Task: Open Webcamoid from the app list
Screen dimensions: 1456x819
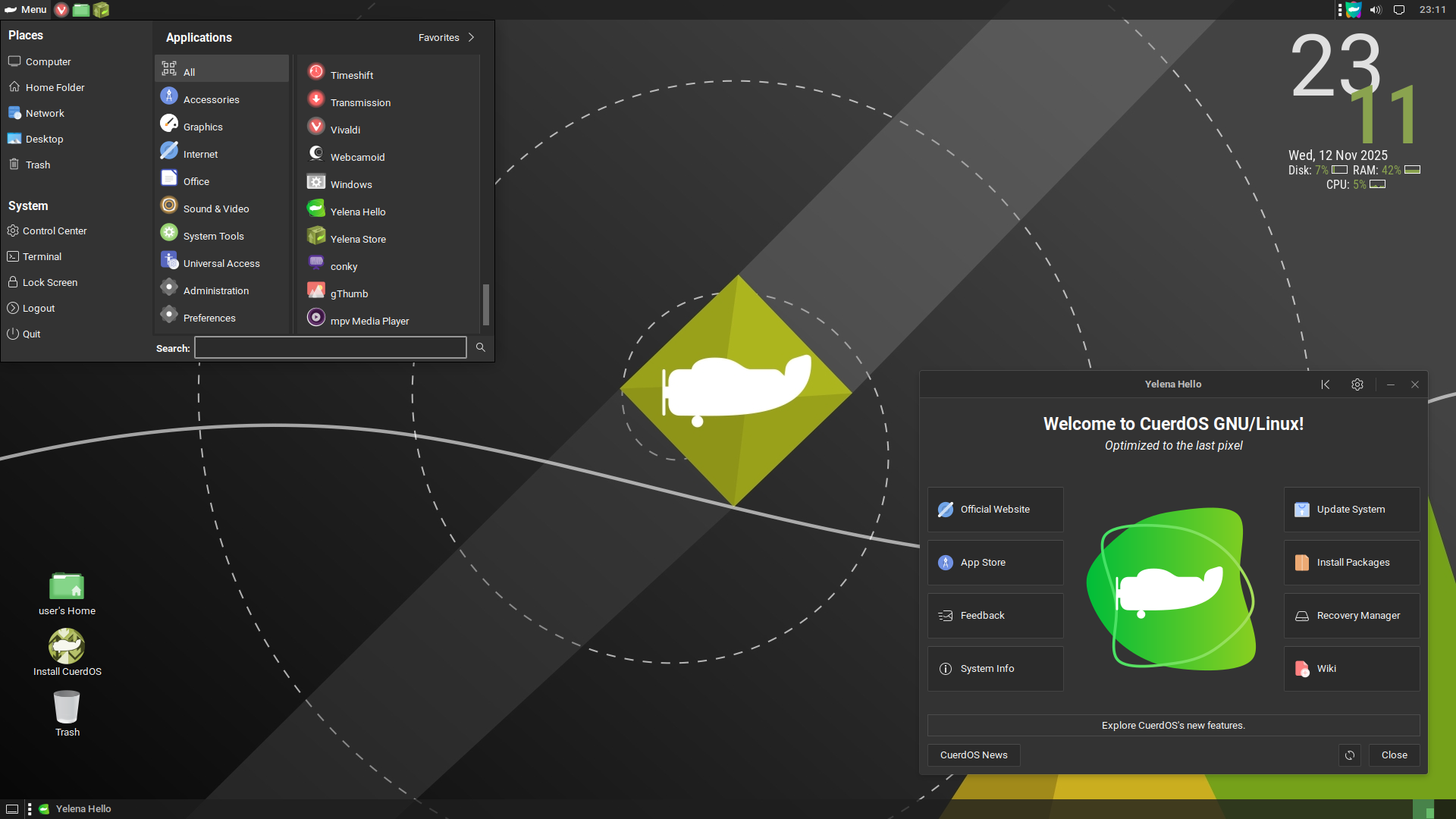Action: (x=357, y=157)
